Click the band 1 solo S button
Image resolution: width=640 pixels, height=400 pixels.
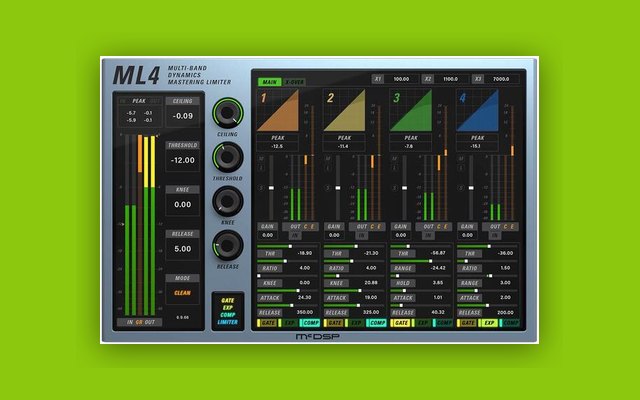point(261,188)
